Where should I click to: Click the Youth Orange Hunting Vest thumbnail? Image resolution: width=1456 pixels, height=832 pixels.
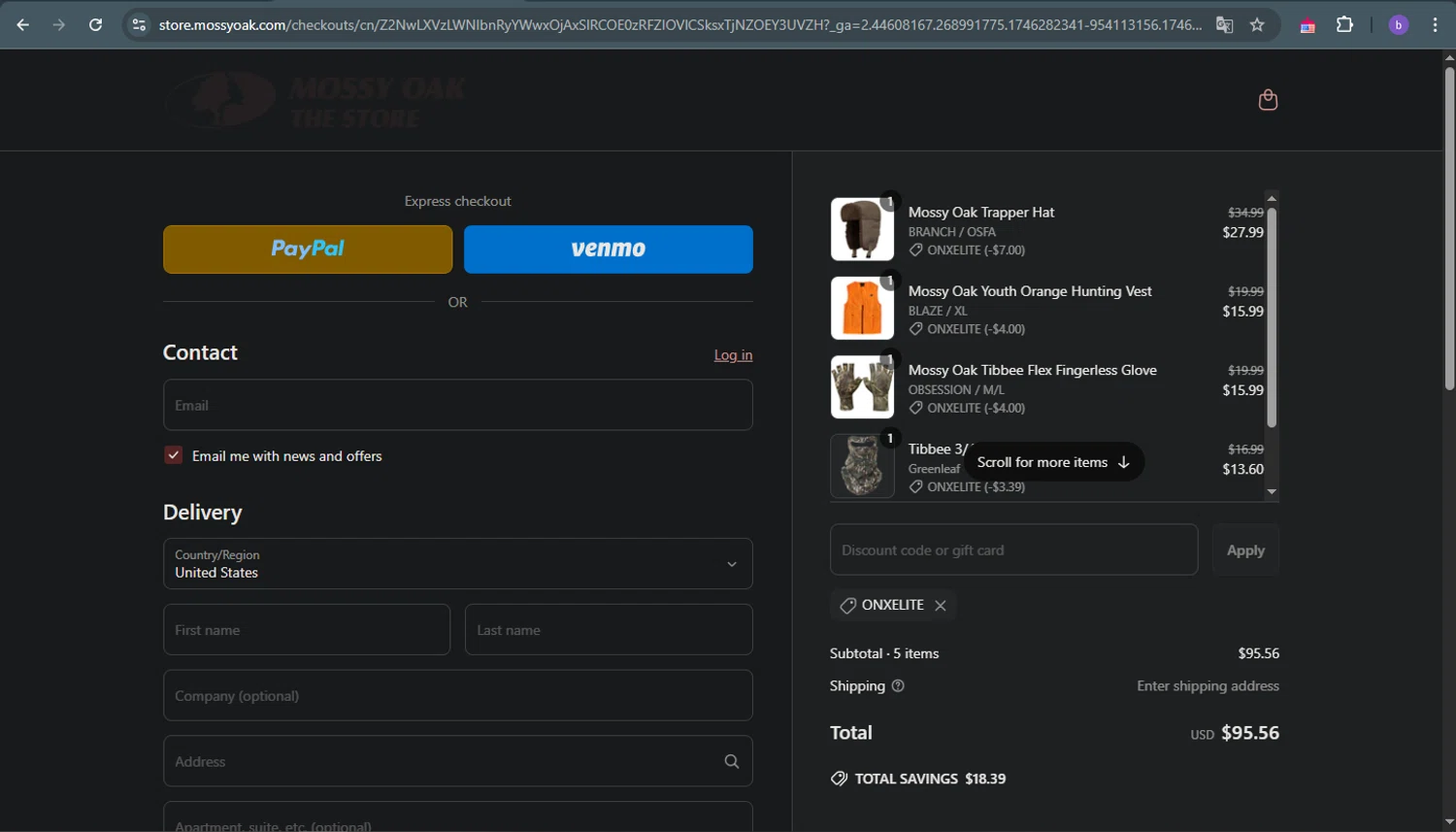tap(862, 308)
